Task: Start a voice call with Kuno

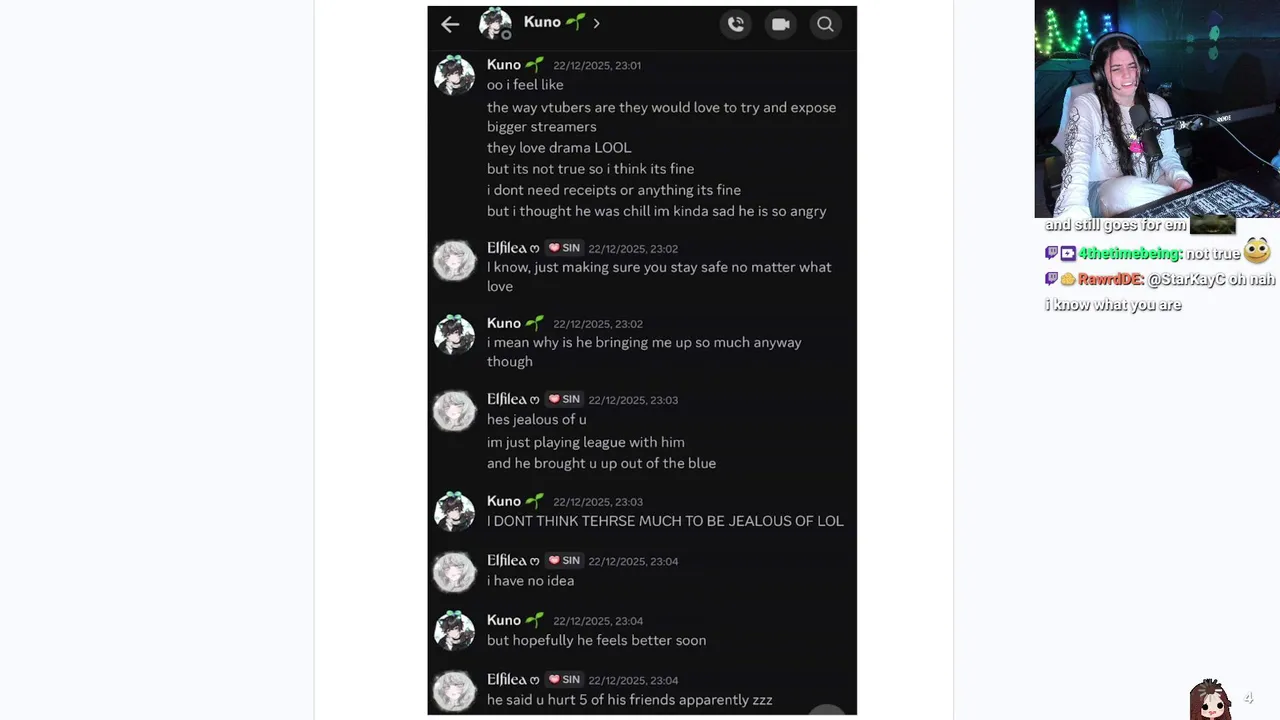Action: (x=736, y=25)
